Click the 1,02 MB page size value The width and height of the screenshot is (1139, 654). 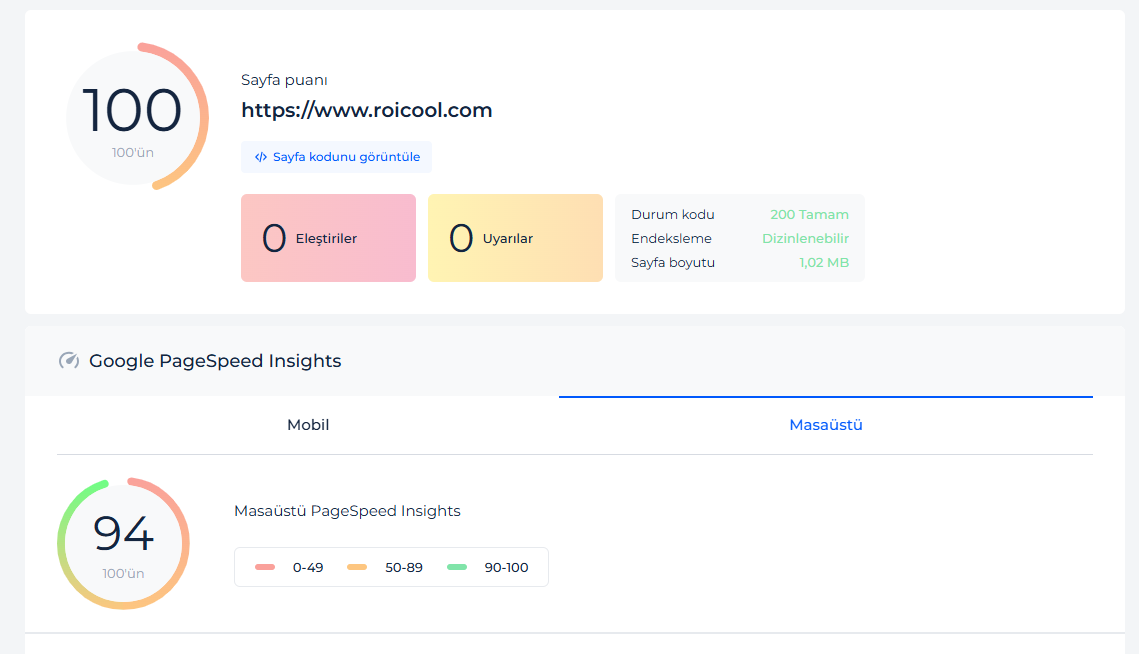(824, 262)
